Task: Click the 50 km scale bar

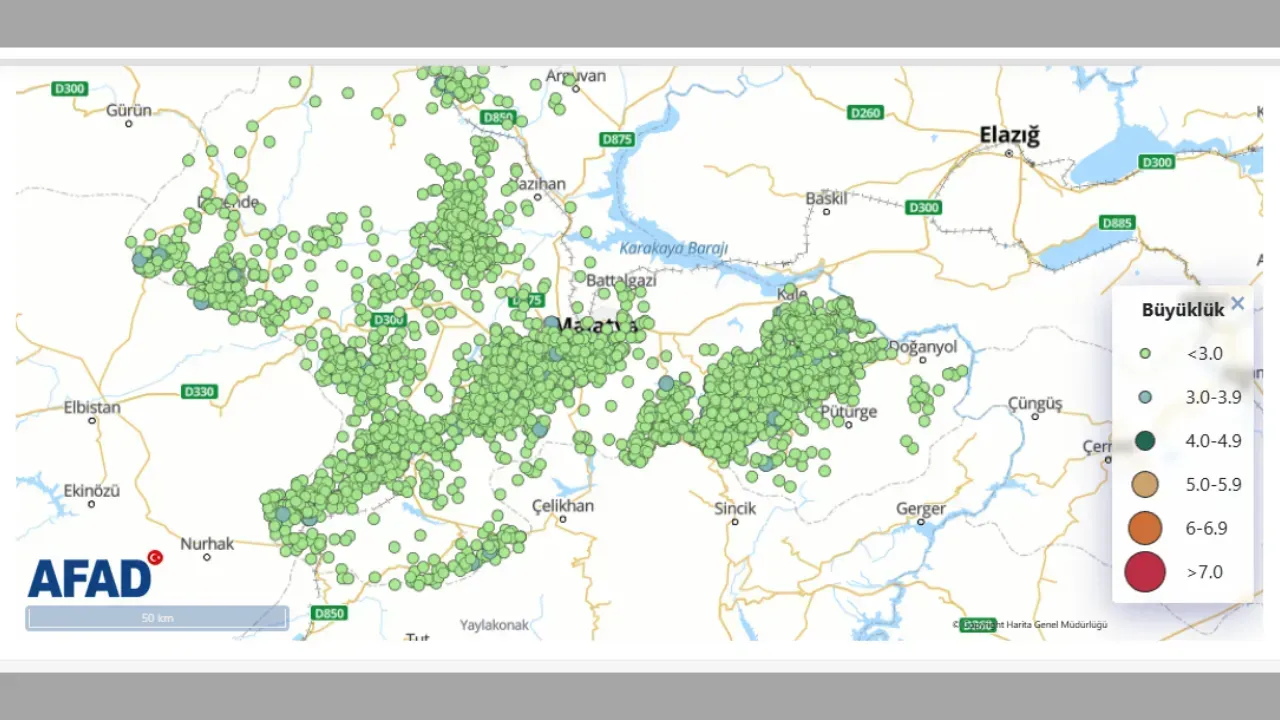Action: (157, 618)
